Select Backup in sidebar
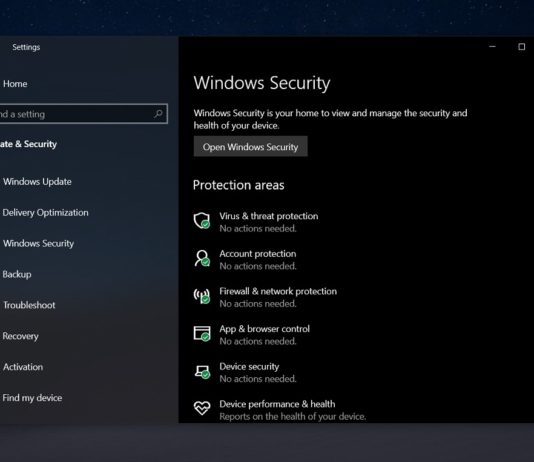 17,274
